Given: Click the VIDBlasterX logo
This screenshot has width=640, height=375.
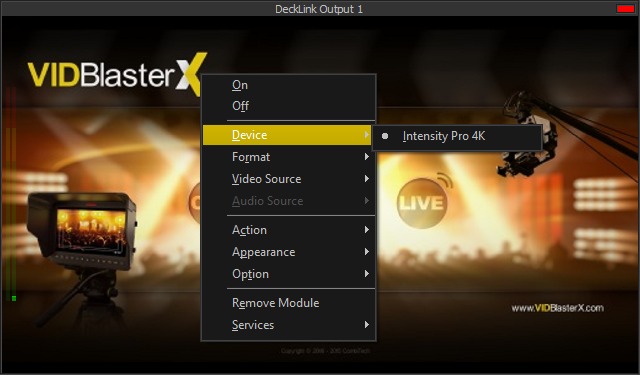Looking at the screenshot, I should point(117,73).
